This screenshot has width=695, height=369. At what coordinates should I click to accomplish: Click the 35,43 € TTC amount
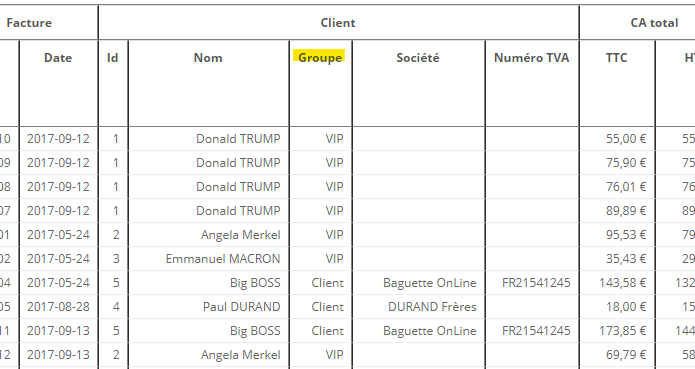click(626, 259)
